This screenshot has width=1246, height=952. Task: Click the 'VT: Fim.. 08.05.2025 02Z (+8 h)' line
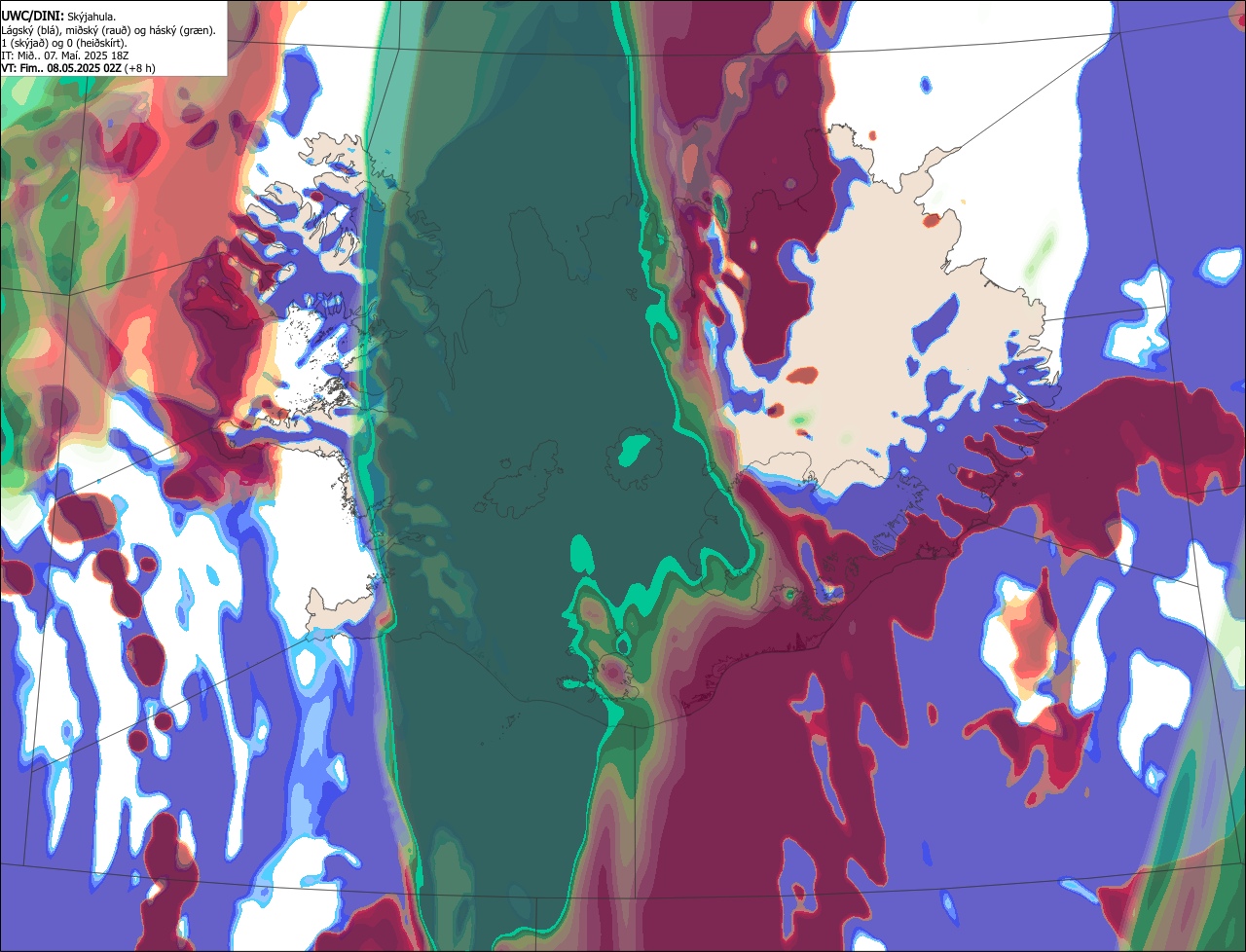click(x=78, y=68)
